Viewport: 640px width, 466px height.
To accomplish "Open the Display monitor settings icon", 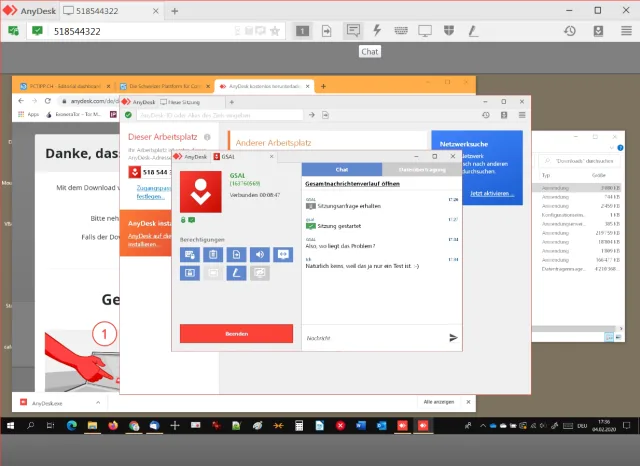I will pyautogui.click(x=425, y=31).
